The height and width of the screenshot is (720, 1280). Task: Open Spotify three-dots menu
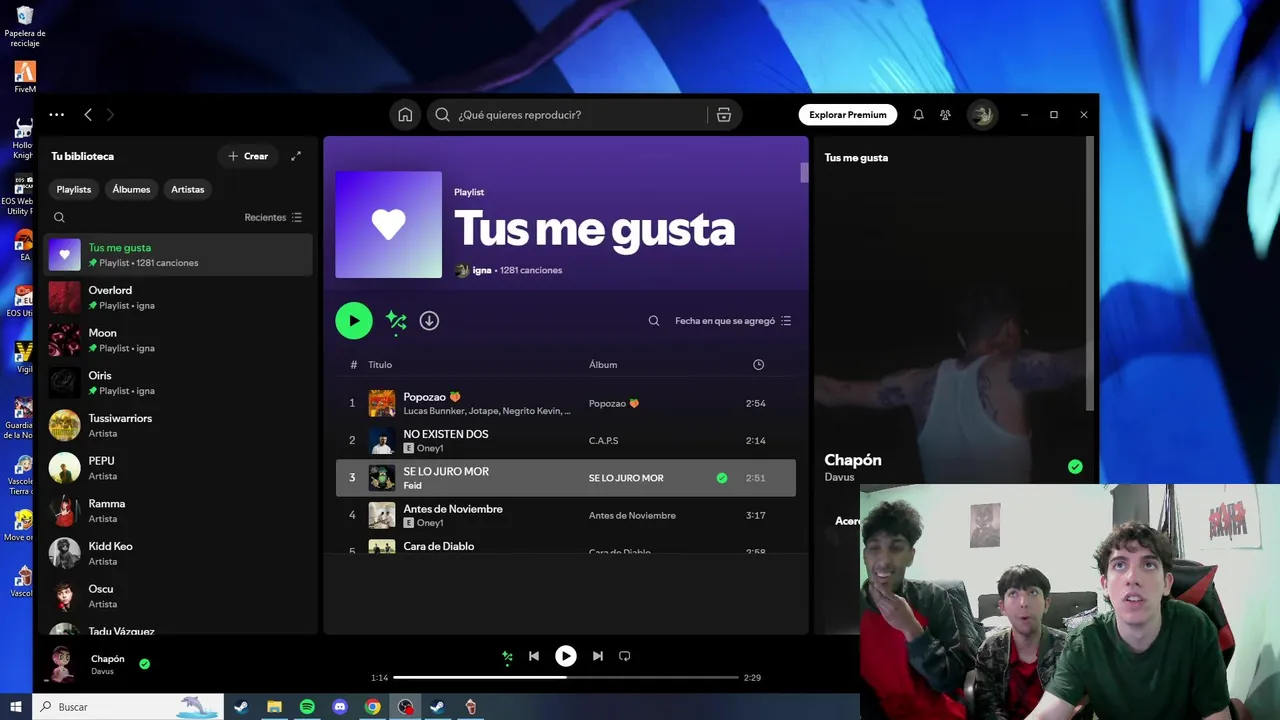coord(57,115)
